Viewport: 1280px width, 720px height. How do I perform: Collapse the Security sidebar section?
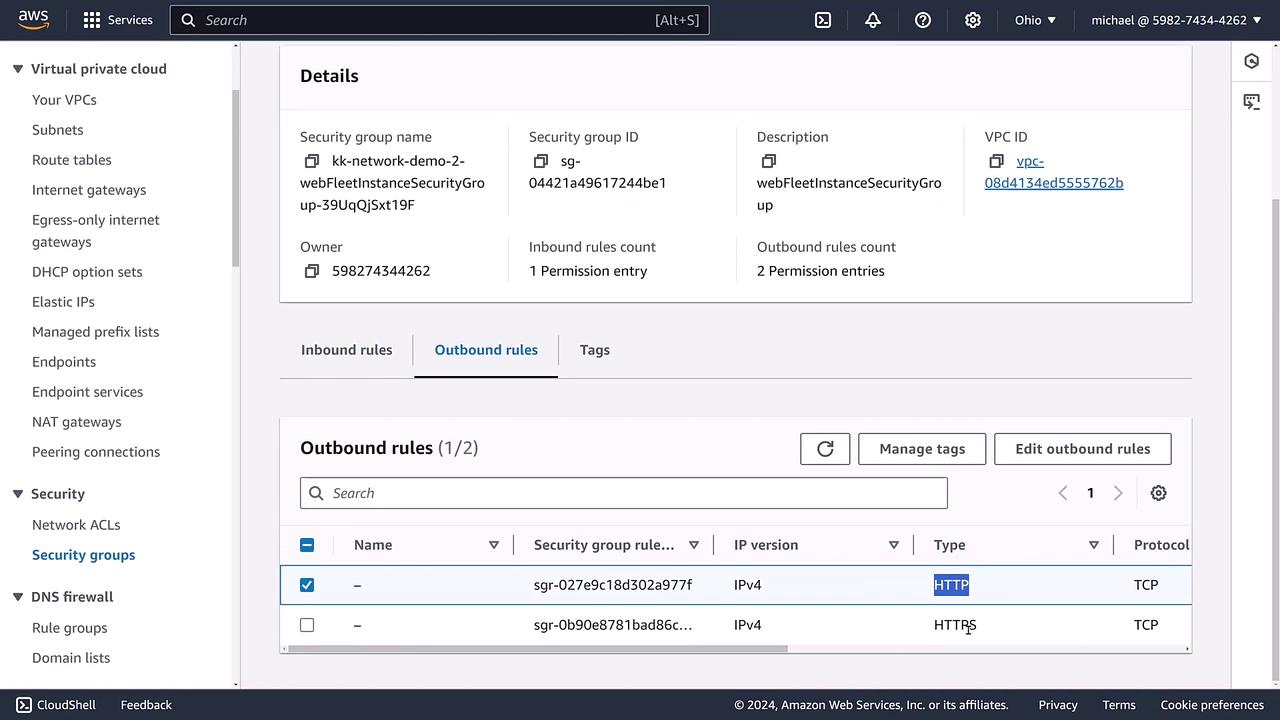tap(17, 494)
